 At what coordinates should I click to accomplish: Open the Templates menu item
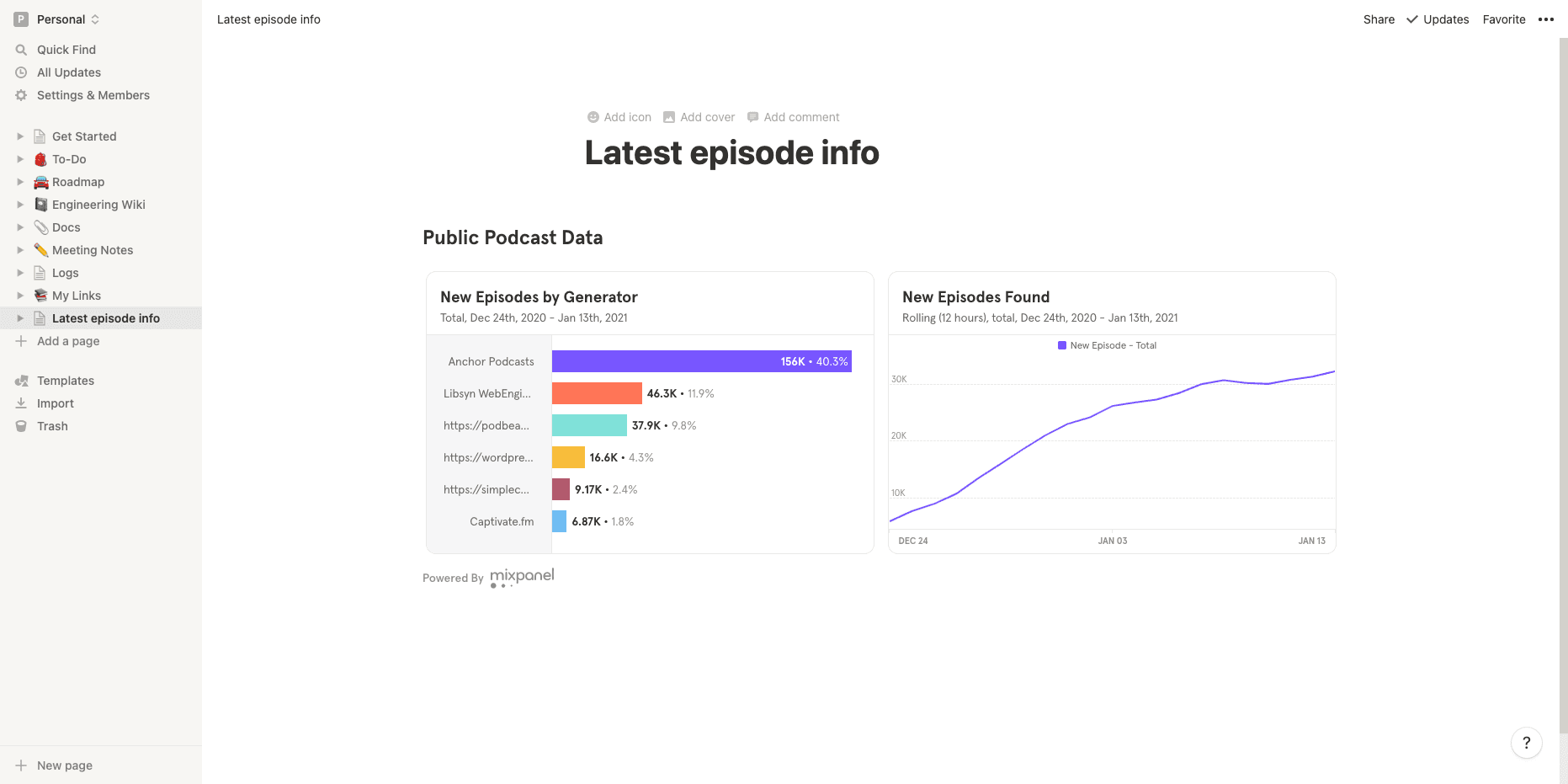66,381
